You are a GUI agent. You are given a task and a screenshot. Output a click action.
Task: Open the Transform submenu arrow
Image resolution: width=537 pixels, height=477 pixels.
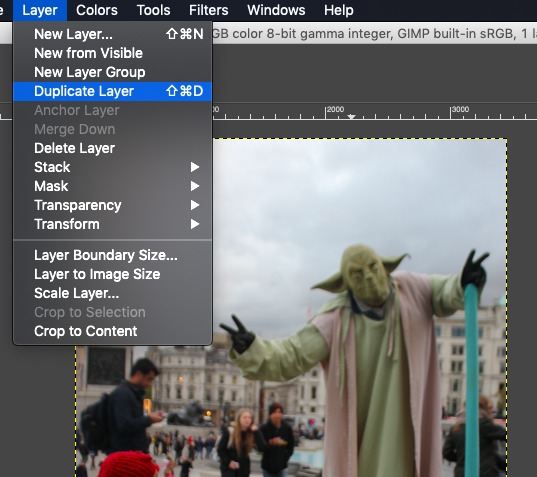pos(195,224)
